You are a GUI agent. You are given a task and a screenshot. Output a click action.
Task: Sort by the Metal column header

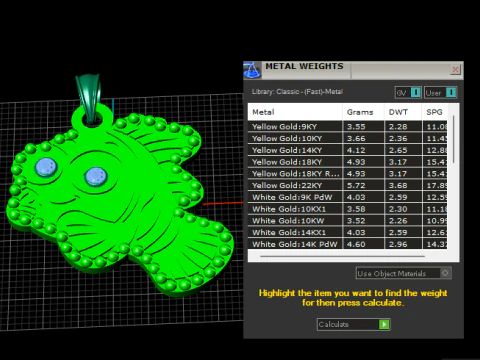[295, 112]
